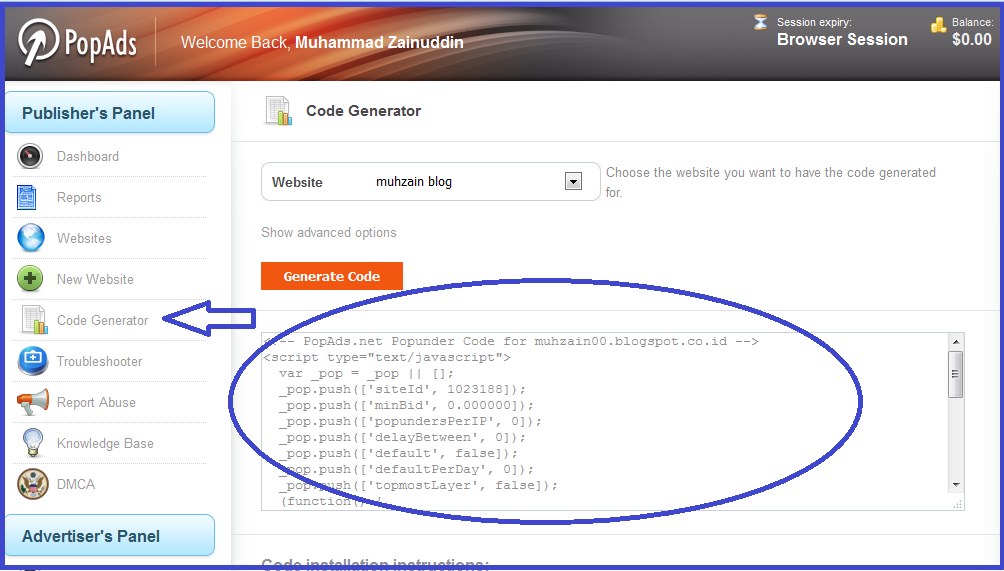Viewport: 1004px width, 571px height.
Task: Click the Troubleshooter first-aid icon
Action: tap(33, 361)
